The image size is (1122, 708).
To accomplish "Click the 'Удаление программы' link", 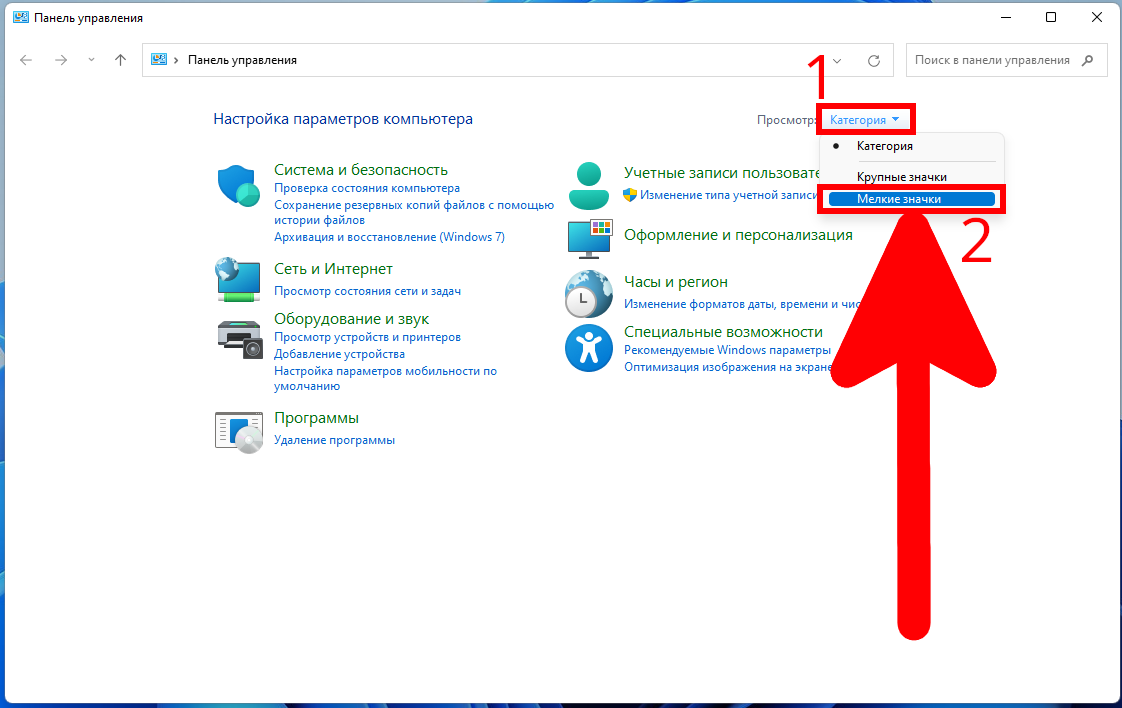I will point(334,440).
